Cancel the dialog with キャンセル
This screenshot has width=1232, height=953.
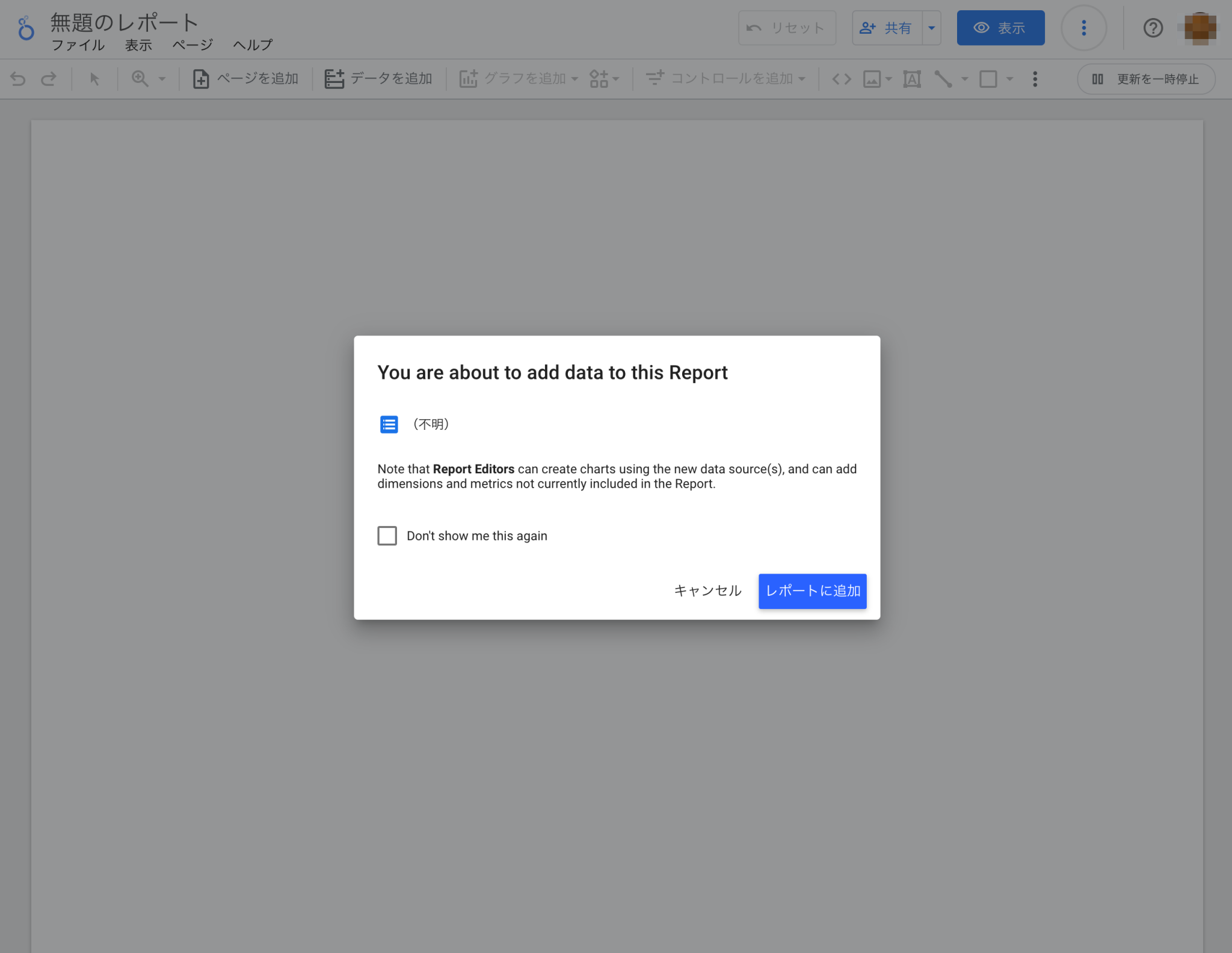coord(707,591)
